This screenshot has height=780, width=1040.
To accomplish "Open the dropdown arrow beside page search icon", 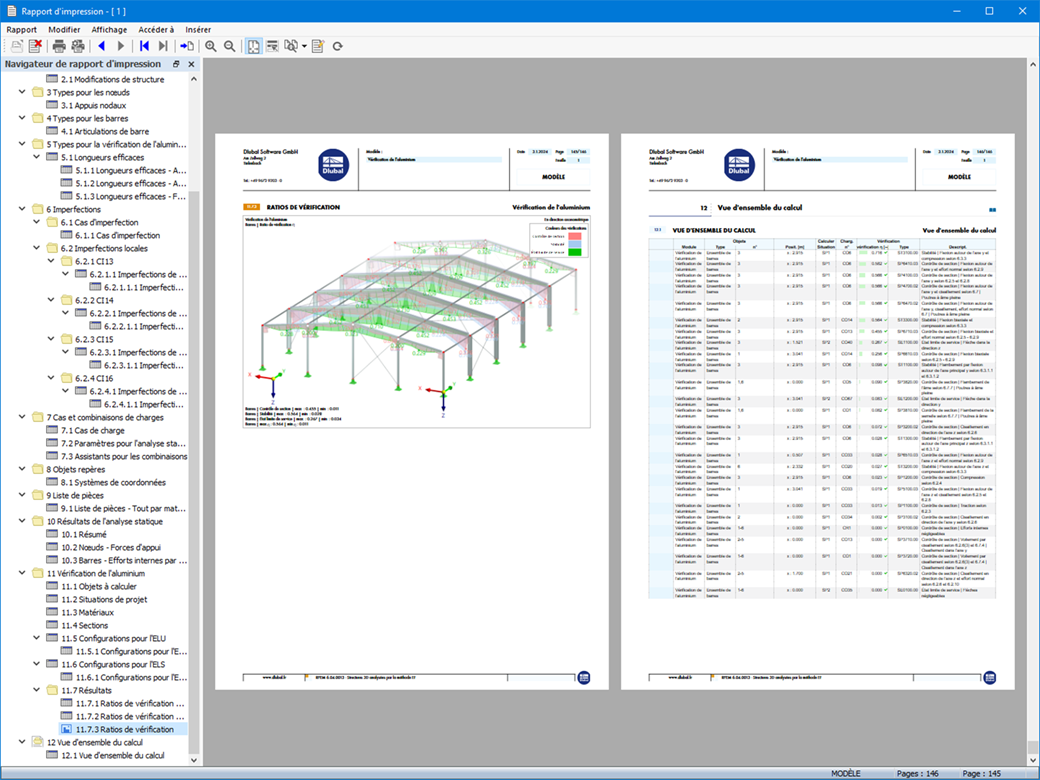I will (x=304, y=46).
